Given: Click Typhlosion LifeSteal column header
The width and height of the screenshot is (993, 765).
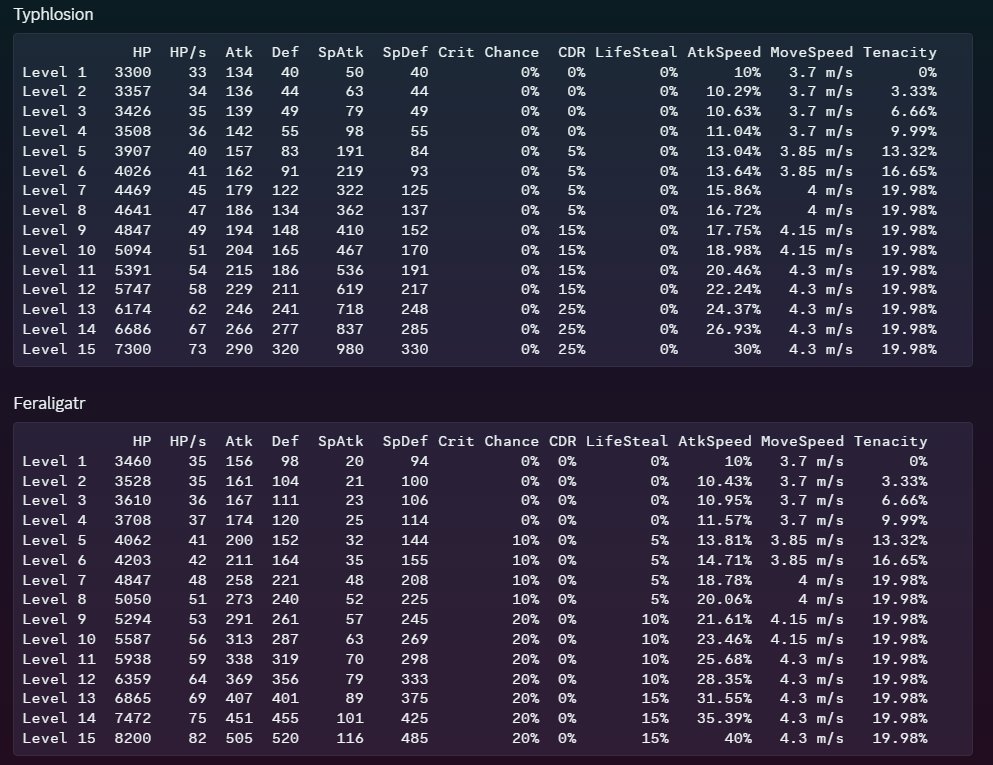Looking at the screenshot, I should click(636, 52).
